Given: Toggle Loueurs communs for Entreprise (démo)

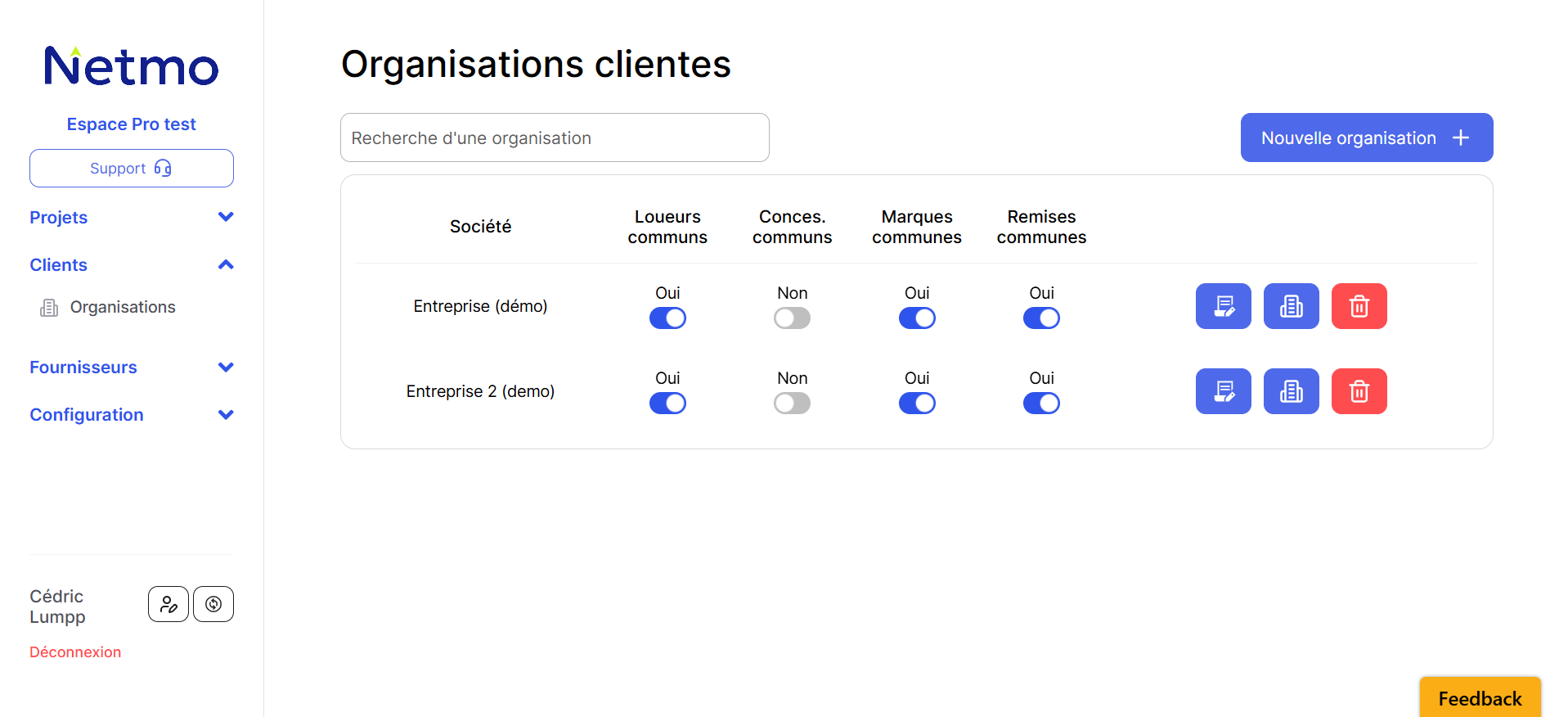Looking at the screenshot, I should pos(667,318).
